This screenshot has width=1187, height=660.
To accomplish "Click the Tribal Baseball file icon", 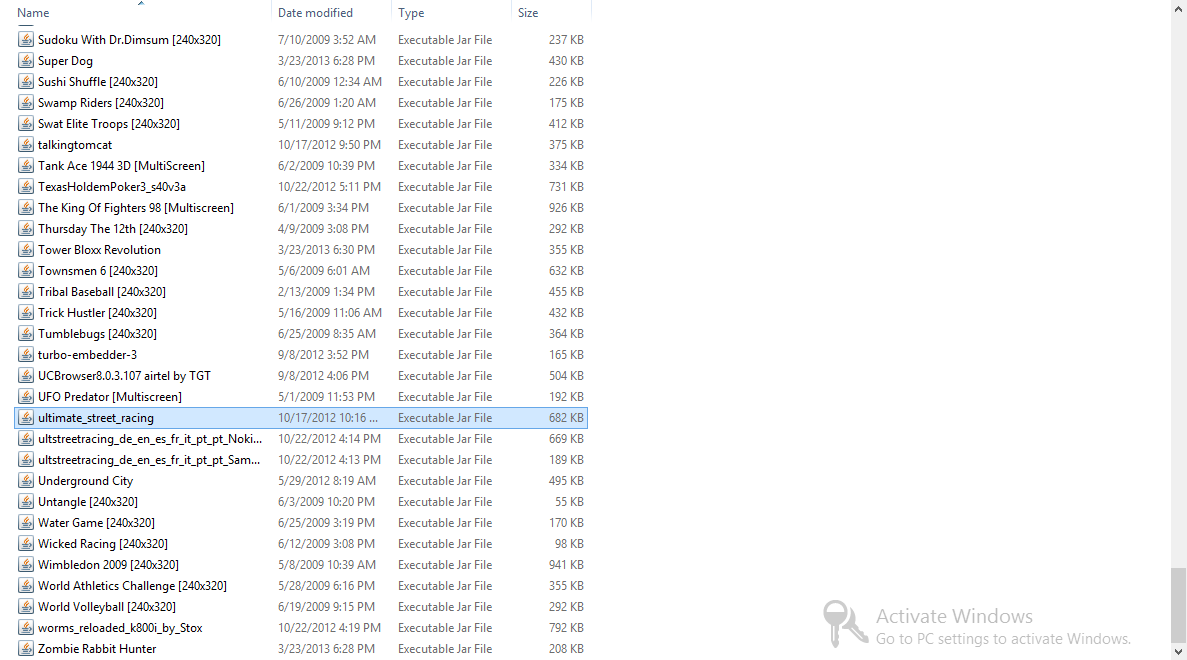I will [26, 291].
